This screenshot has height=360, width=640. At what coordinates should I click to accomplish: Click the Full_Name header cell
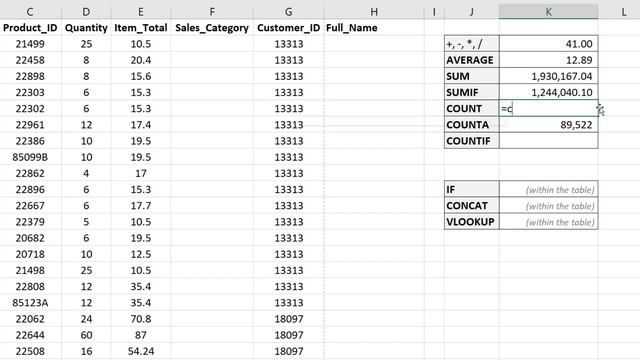[x=374, y=28]
